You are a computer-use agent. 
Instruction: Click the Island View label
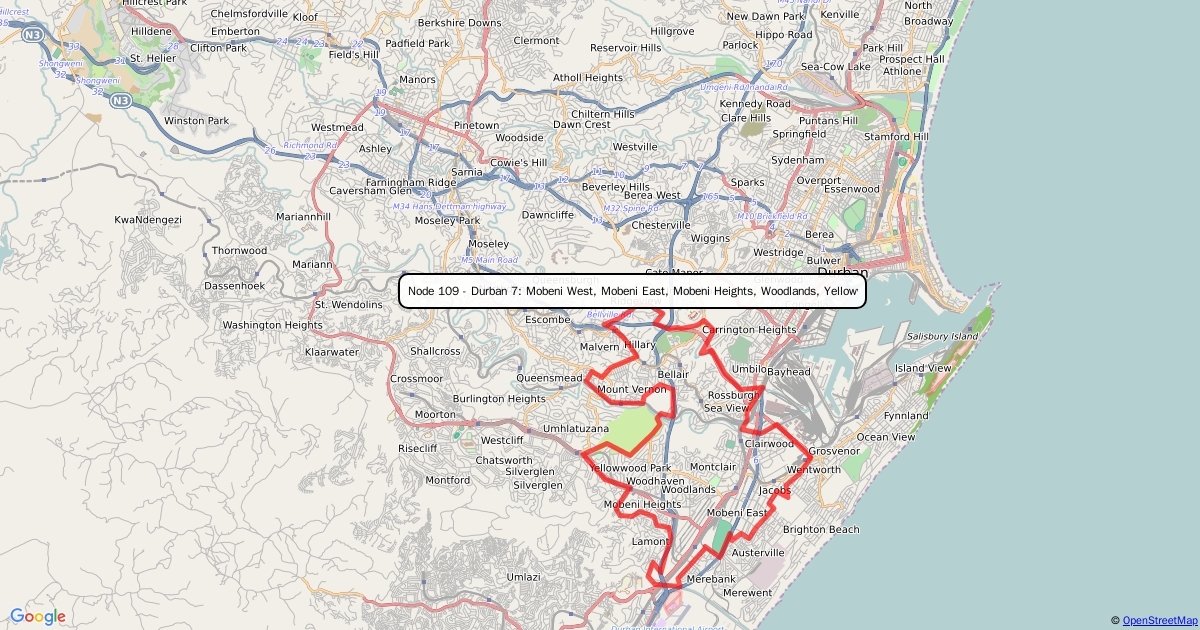coord(923,368)
